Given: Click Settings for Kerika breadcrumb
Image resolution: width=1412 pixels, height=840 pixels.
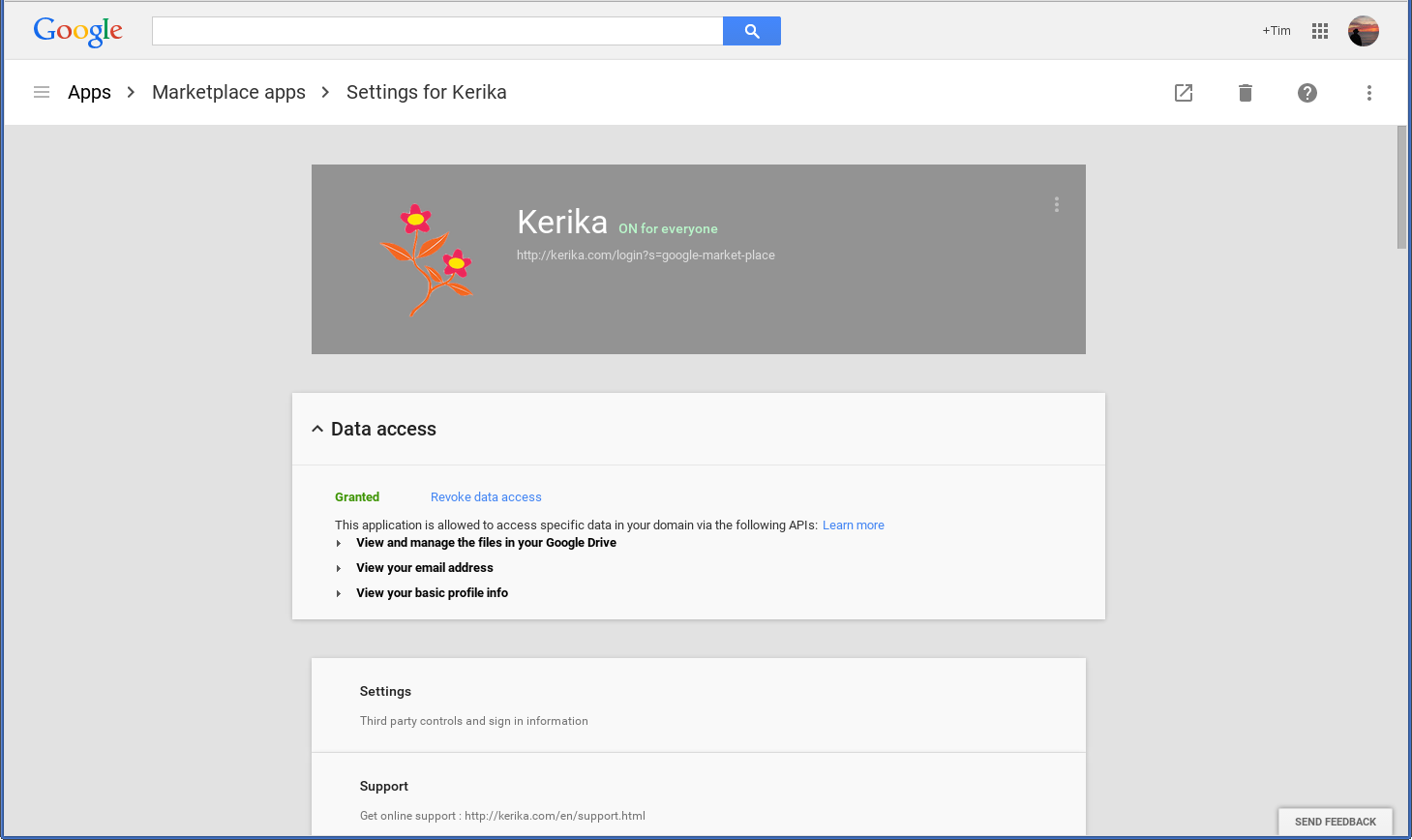Looking at the screenshot, I should click(x=427, y=92).
